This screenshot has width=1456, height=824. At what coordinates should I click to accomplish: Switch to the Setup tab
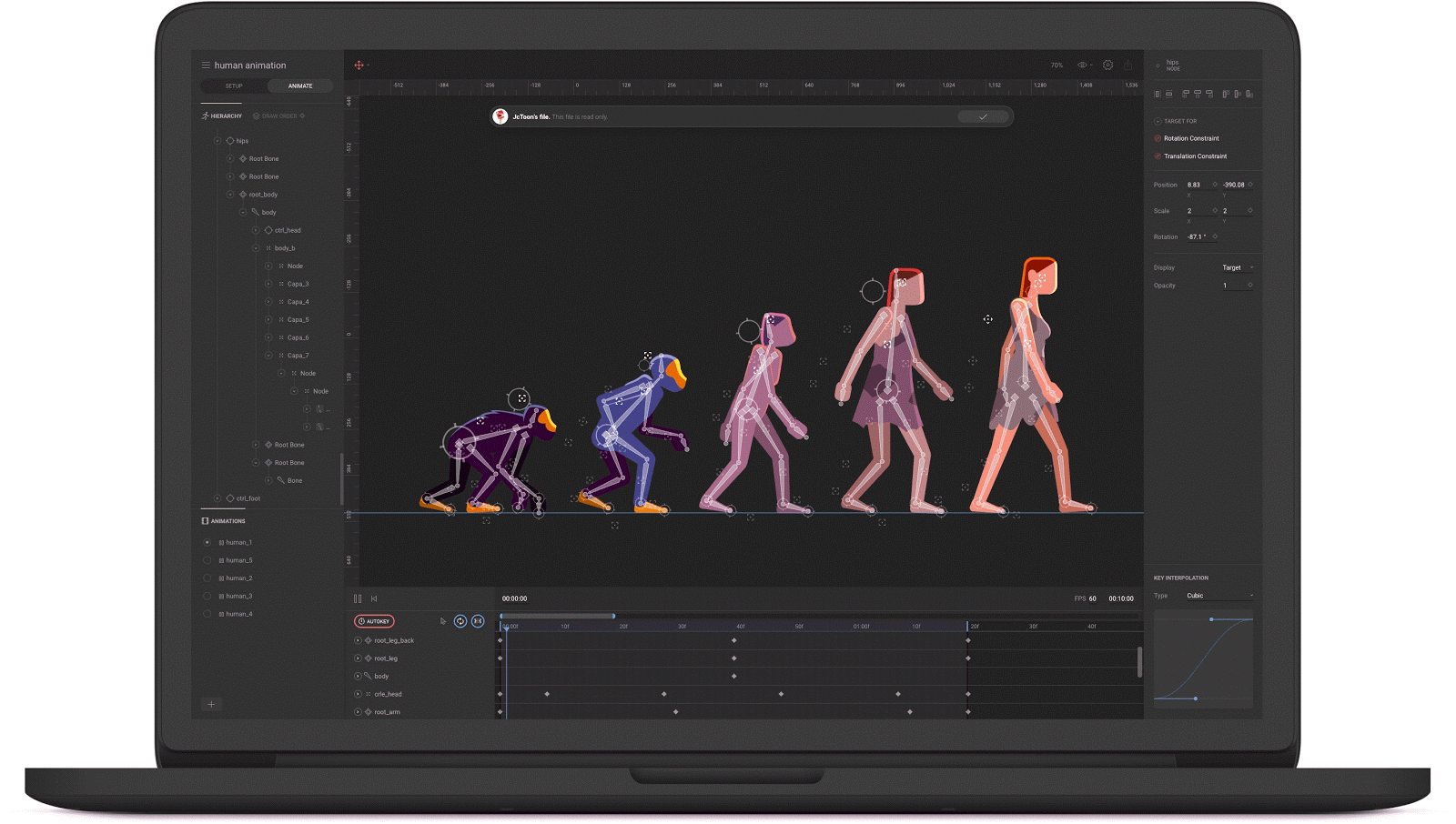[234, 86]
